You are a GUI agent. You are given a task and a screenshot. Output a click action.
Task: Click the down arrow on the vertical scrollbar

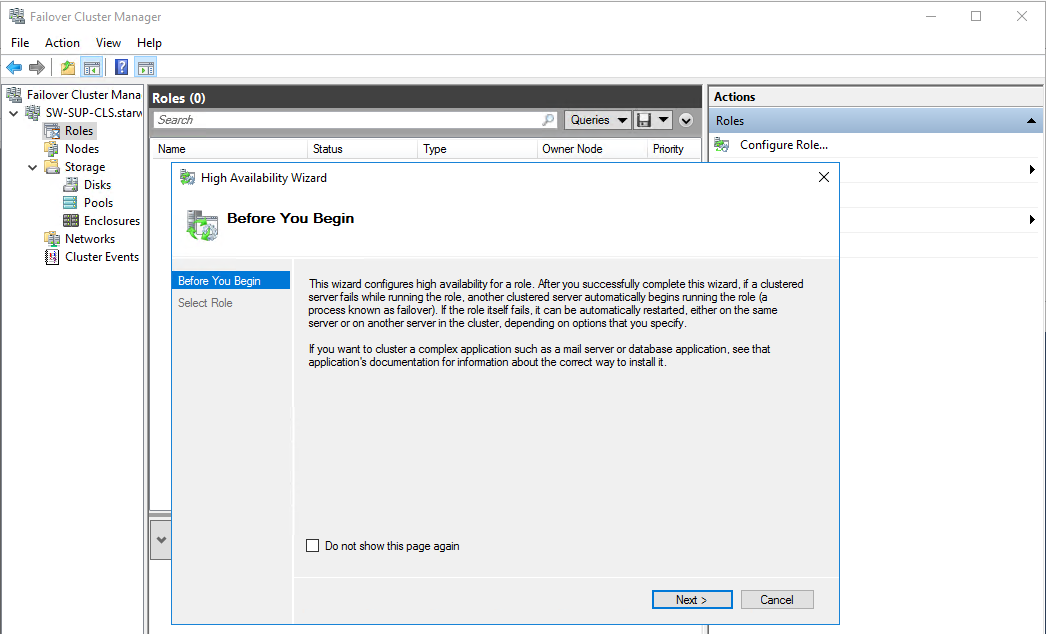[x=161, y=539]
